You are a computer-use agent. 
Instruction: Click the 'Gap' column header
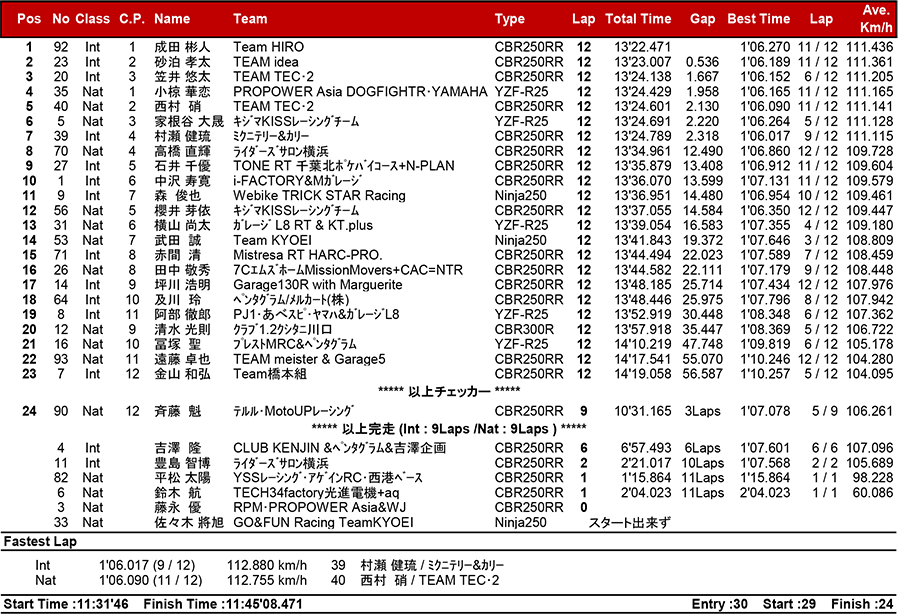[703, 19]
